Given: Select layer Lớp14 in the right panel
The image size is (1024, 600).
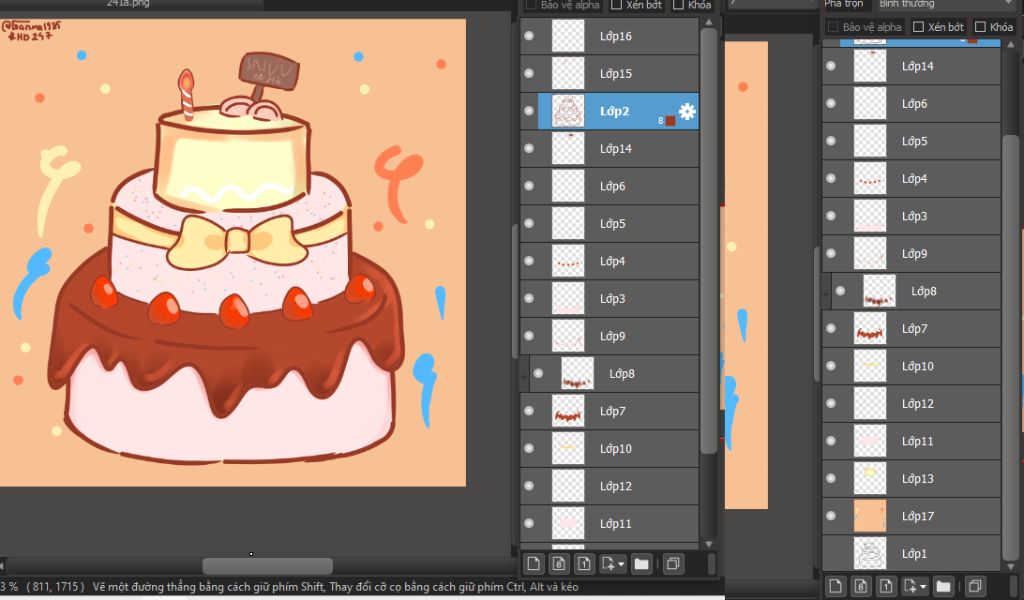Looking at the screenshot, I should pyautogui.click(x=911, y=66).
